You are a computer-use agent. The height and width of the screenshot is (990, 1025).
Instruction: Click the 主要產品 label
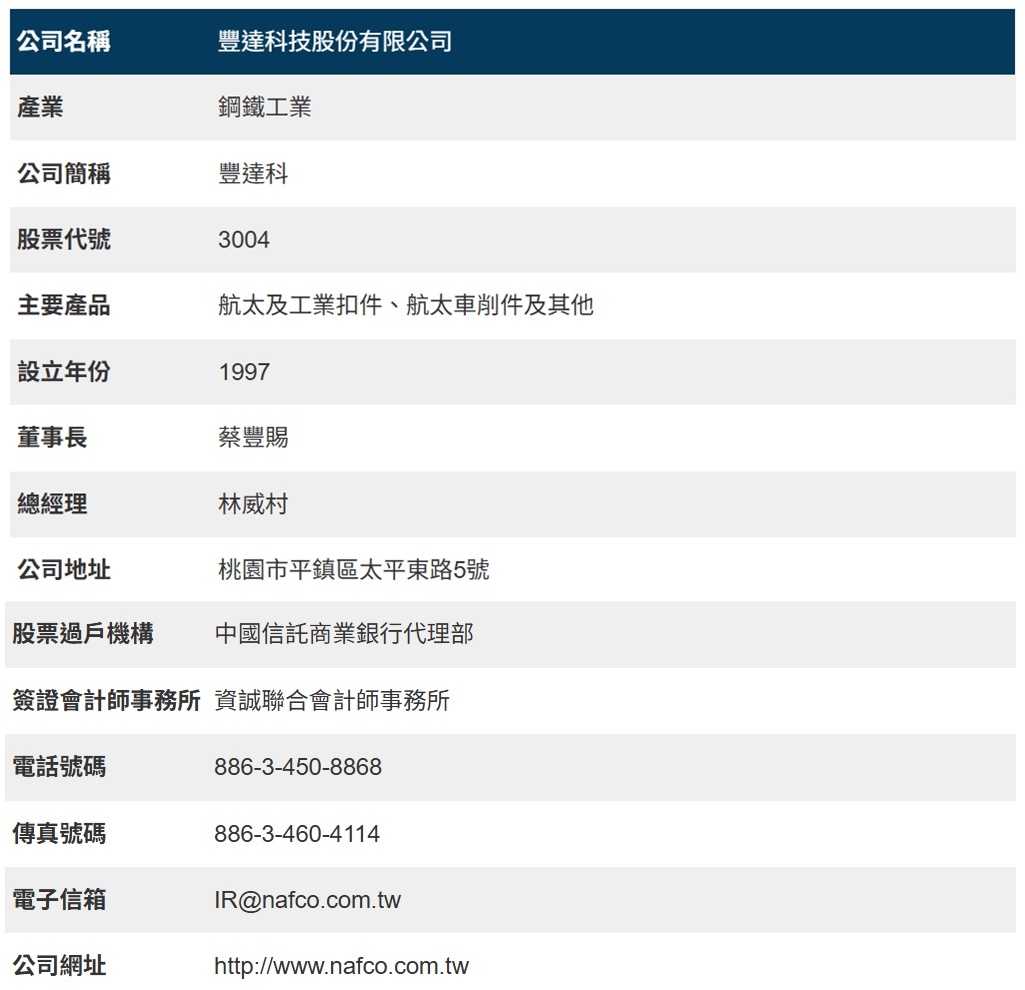coord(63,305)
